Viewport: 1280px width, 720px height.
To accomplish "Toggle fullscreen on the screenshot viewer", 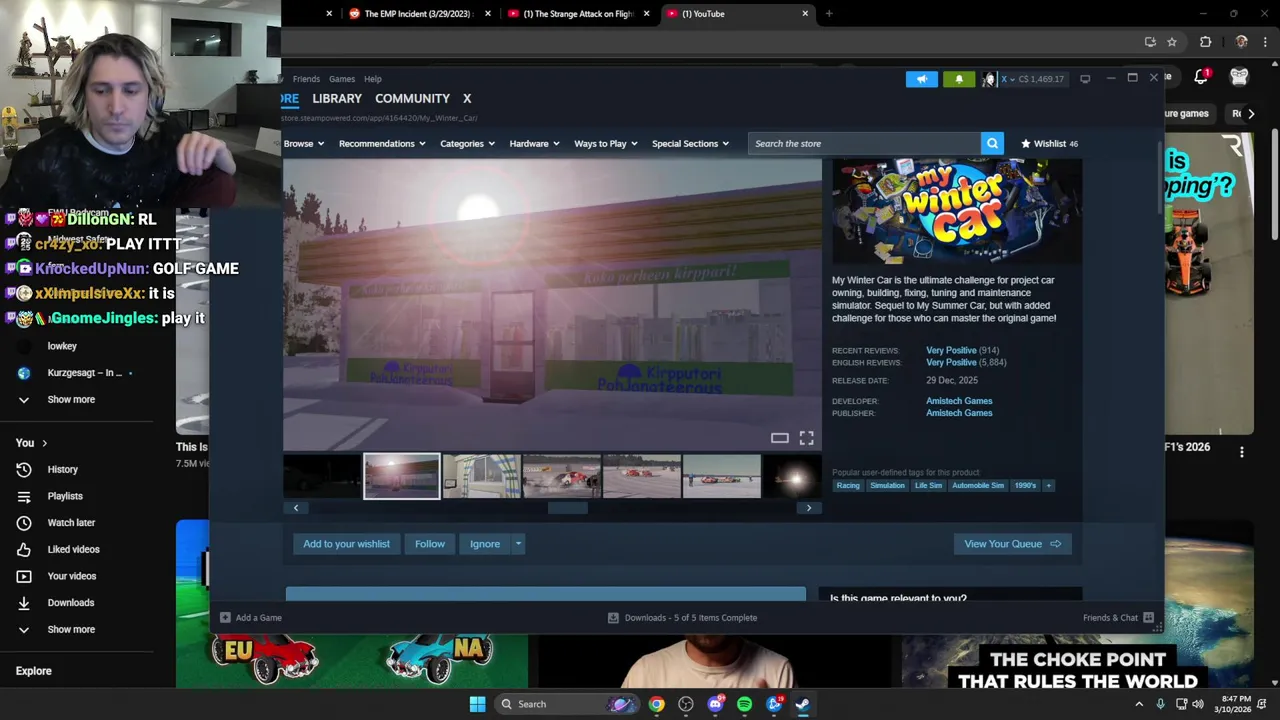I will pyautogui.click(x=806, y=438).
